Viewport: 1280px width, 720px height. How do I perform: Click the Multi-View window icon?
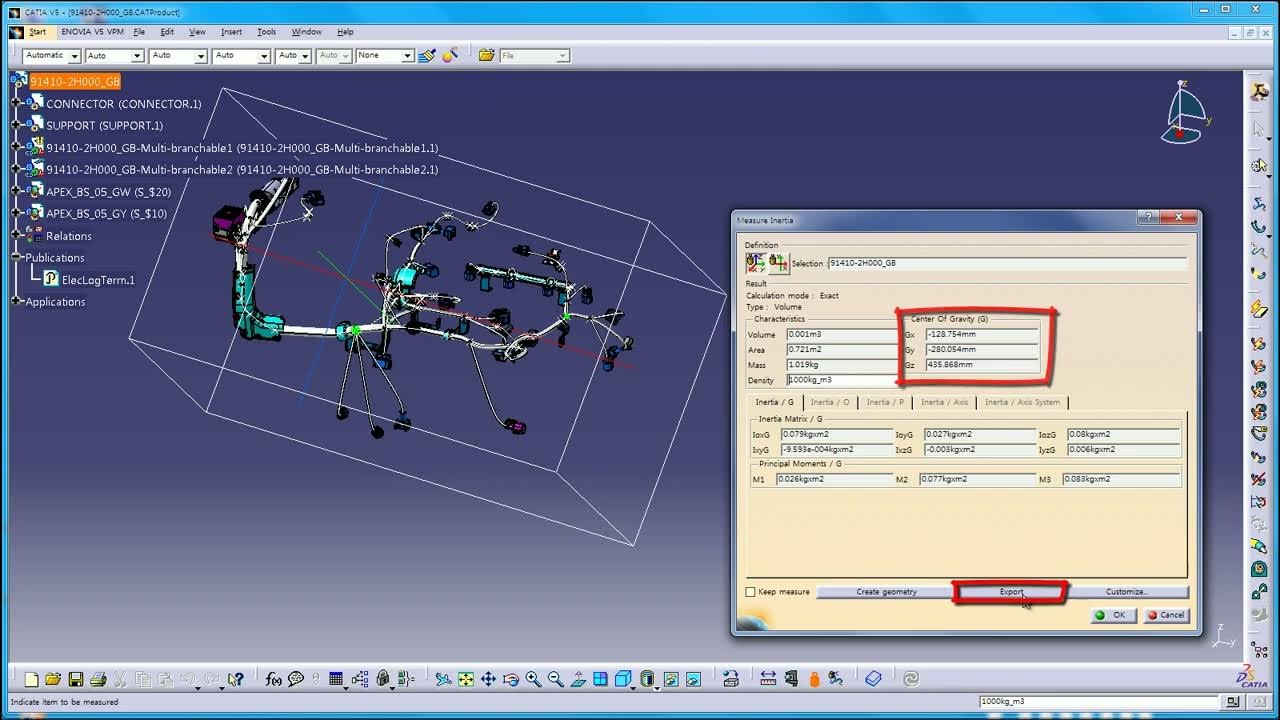tap(600, 679)
